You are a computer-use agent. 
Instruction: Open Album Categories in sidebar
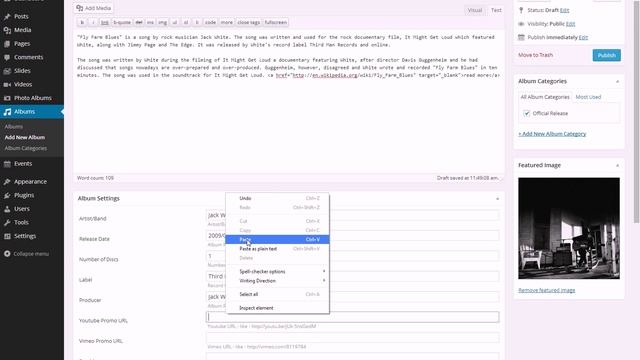[26, 149]
